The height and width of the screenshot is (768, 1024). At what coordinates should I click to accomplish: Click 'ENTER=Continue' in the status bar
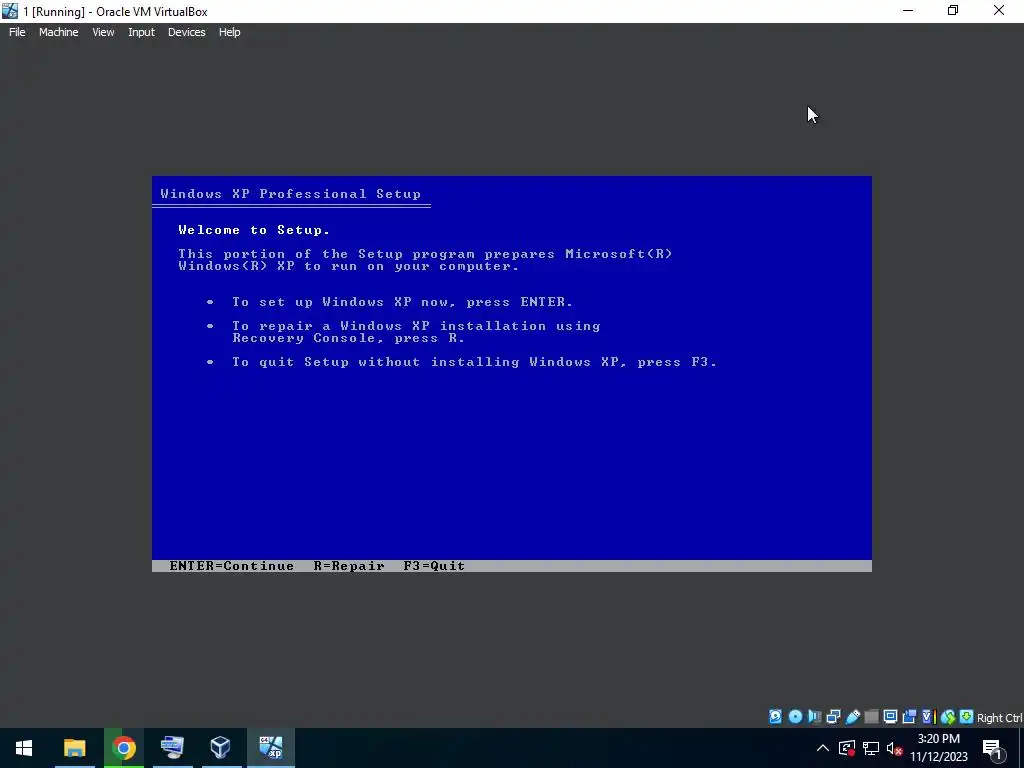coord(231,566)
